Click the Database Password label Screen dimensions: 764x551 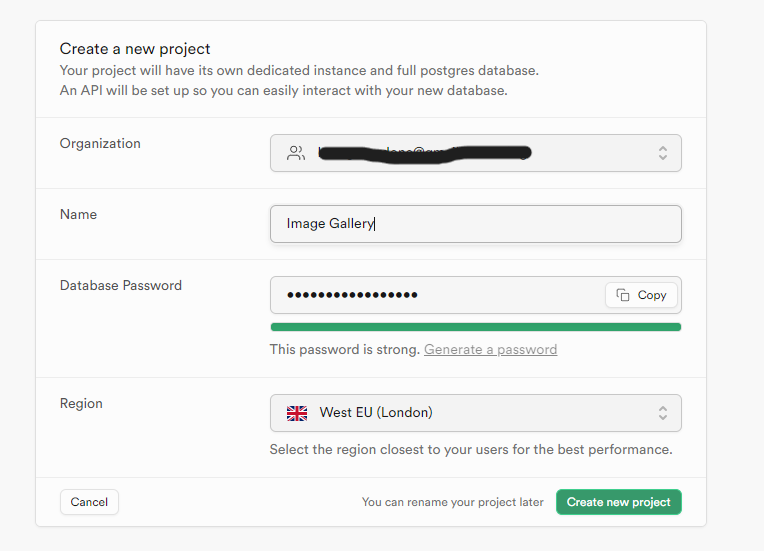(121, 285)
